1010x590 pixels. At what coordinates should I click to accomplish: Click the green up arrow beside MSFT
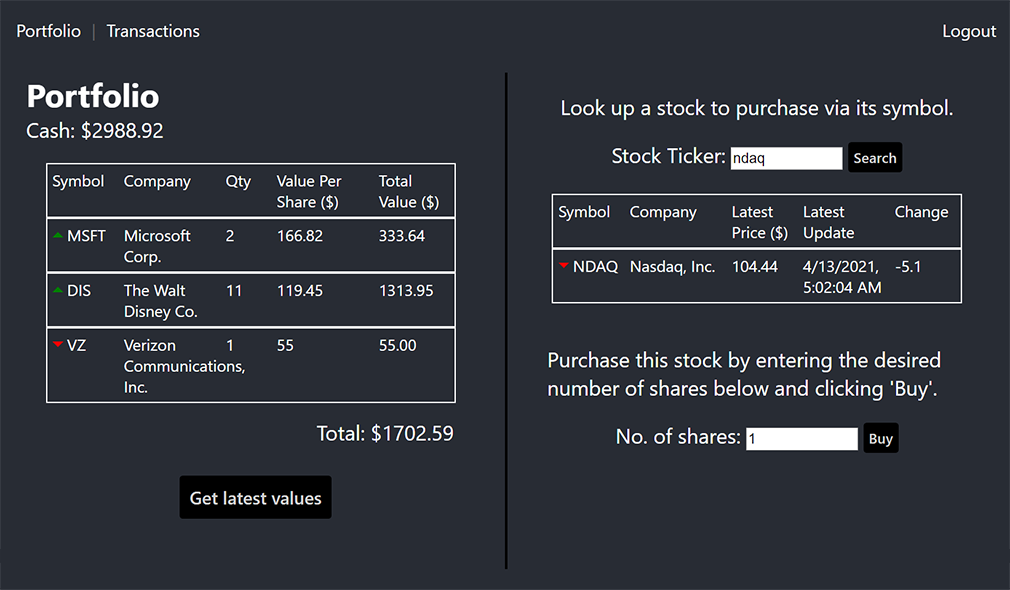tap(58, 235)
